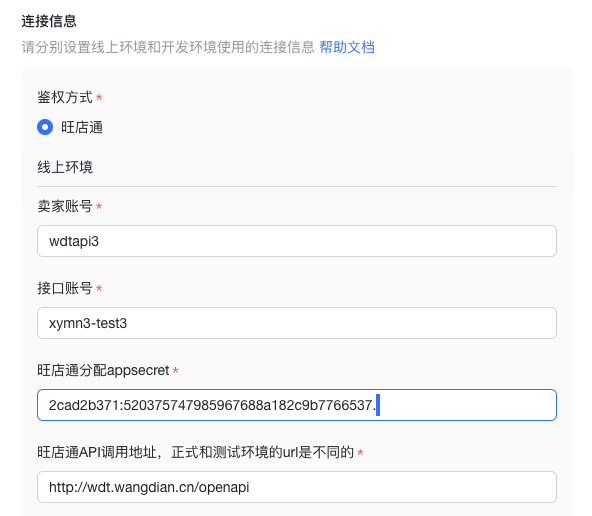Click the 旺店通 radio option label text
The width and height of the screenshot is (592, 516).
tap(82, 127)
